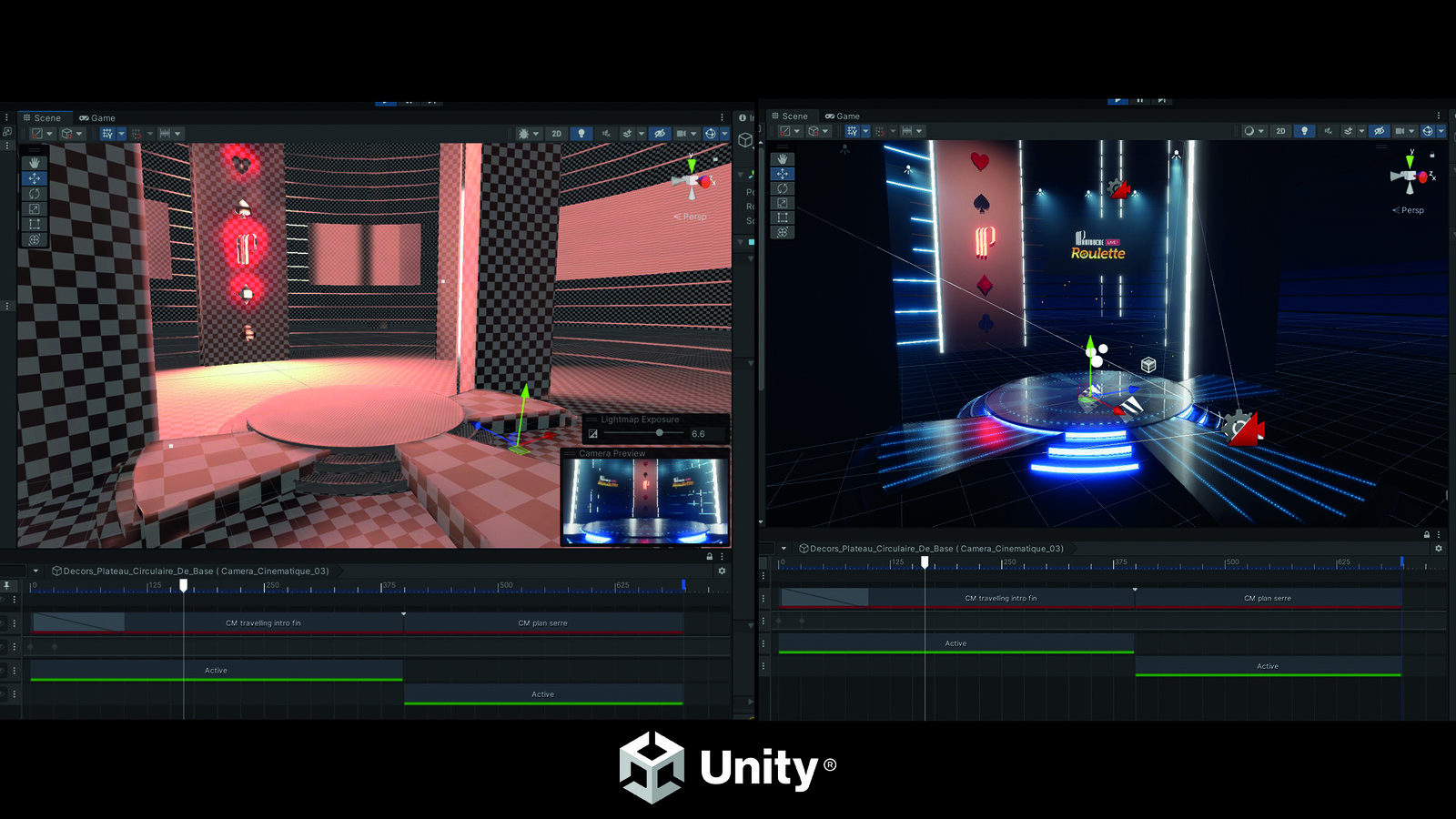Toggle scene lighting with the light bulb icon
Screen dimensions: 1456x819
[x=582, y=134]
